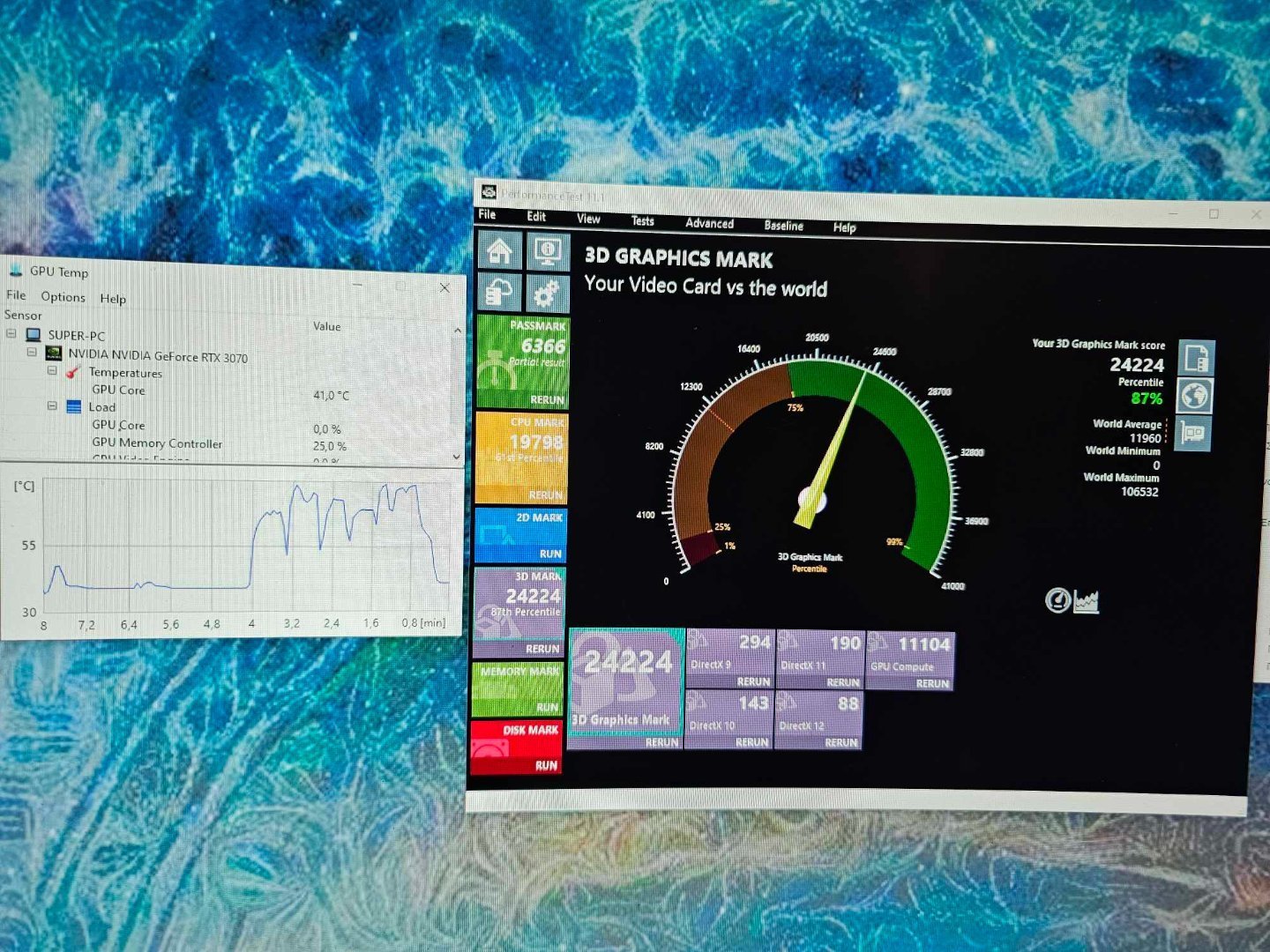Viewport: 1270px width, 952px height.
Task: Click the SUPER-PC computer icon in GPU Temp
Action: coord(34,334)
